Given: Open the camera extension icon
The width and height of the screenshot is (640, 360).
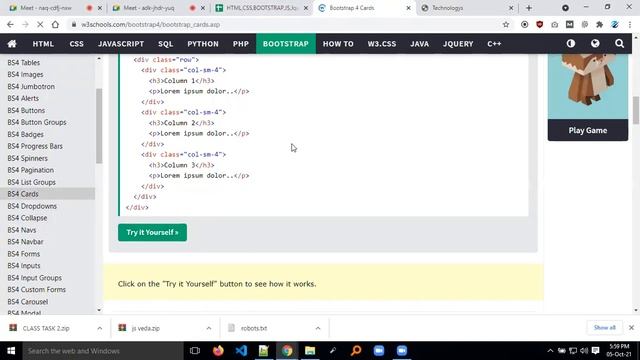Looking at the screenshot, I should click(x=555, y=24).
